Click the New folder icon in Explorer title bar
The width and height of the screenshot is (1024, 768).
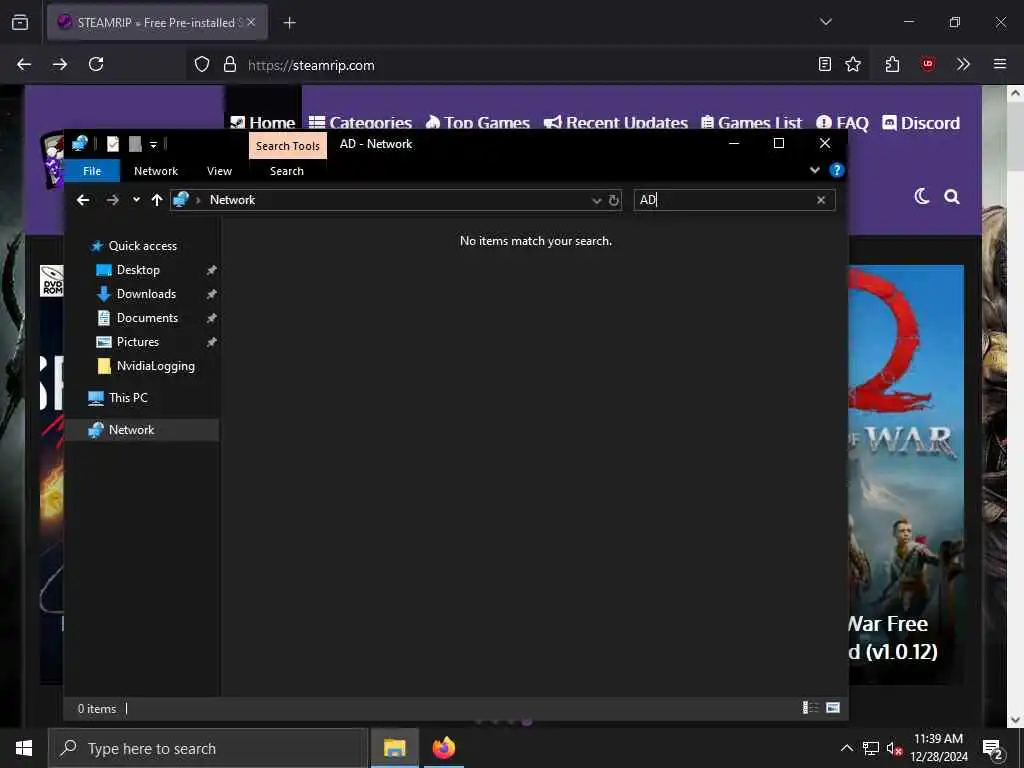135,144
